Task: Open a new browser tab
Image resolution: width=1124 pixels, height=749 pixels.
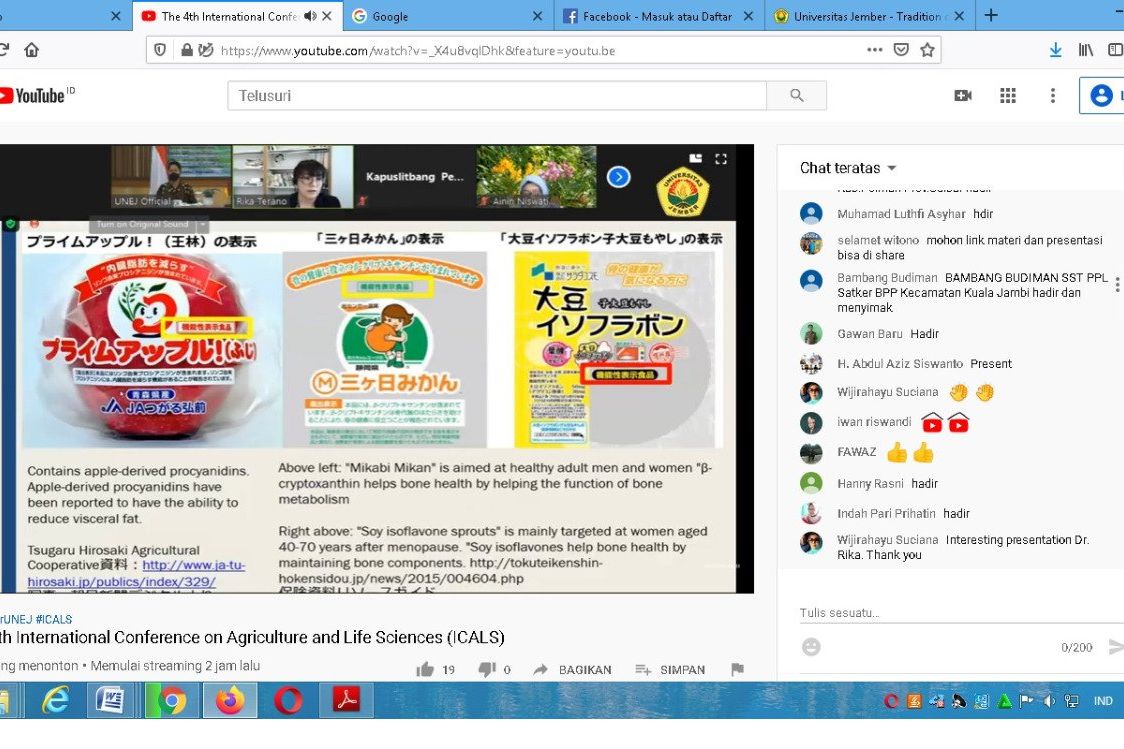Action: 991,15
